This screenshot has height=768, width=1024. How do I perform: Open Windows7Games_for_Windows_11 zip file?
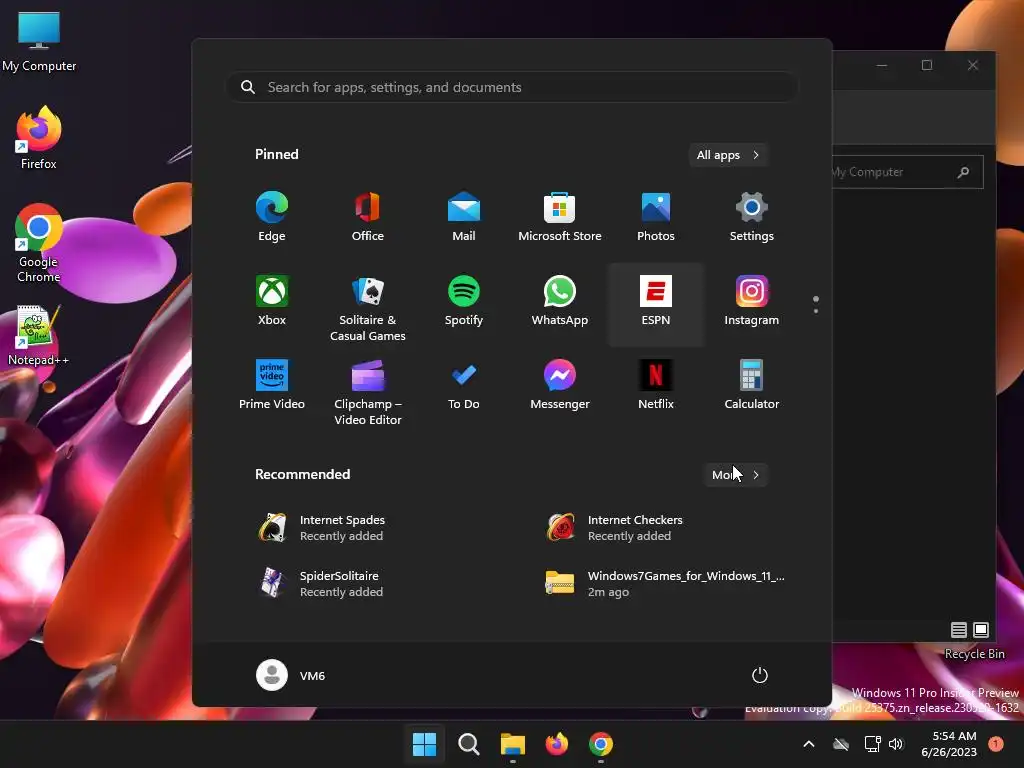point(666,583)
